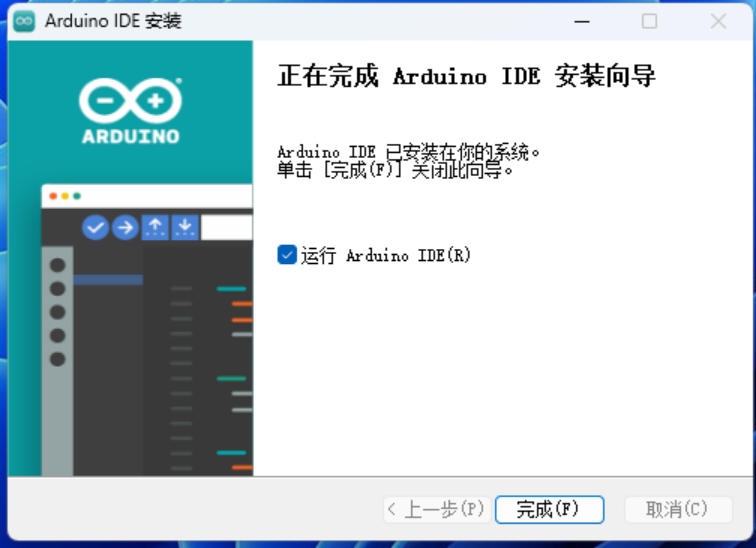Click the checkmark verify icon in illustration
Screen dimensions: 756x548
coord(95,228)
